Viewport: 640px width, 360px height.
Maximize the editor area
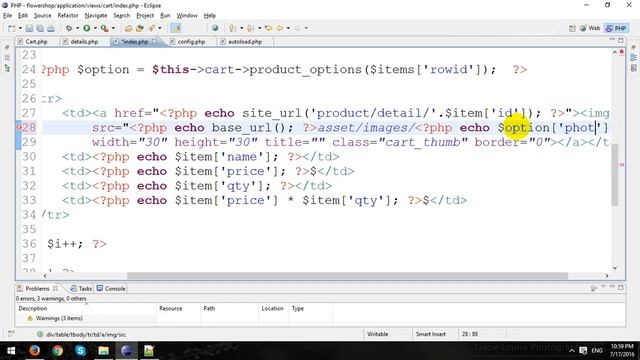tap(621, 40)
